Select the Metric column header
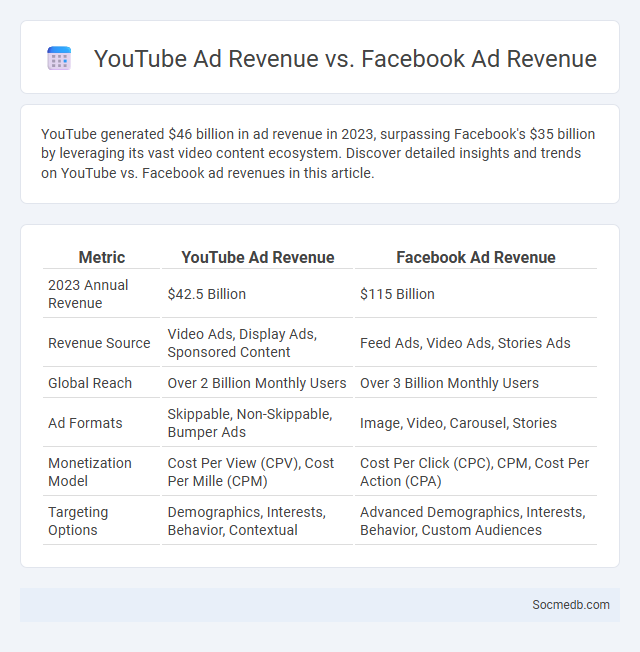The width and height of the screenshot is (640, 652). pos(101,257)
